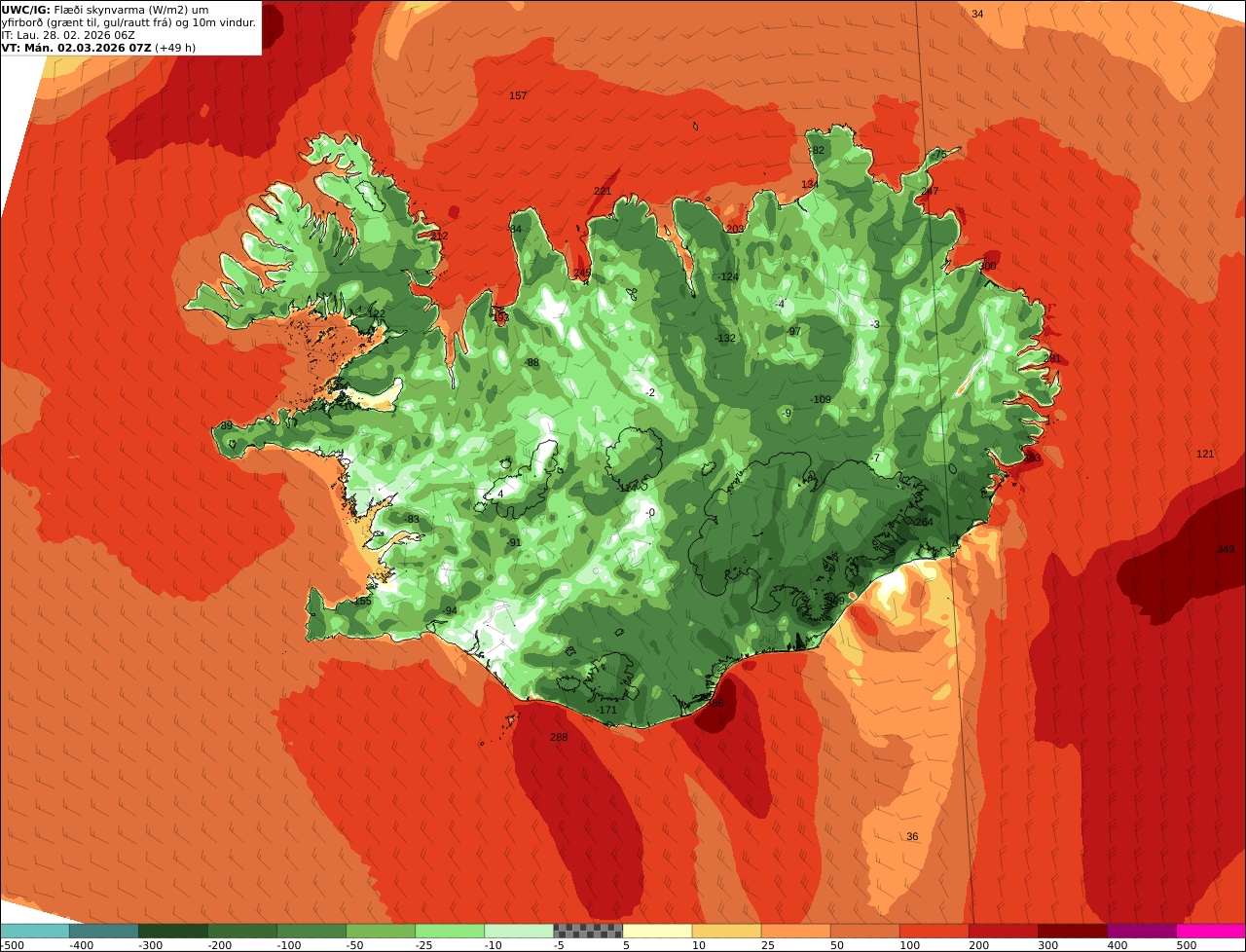Viewport: 1246px width, 952px height.
Task: Click the legend swatch between -10 and -5
Action: click(519, 931)
